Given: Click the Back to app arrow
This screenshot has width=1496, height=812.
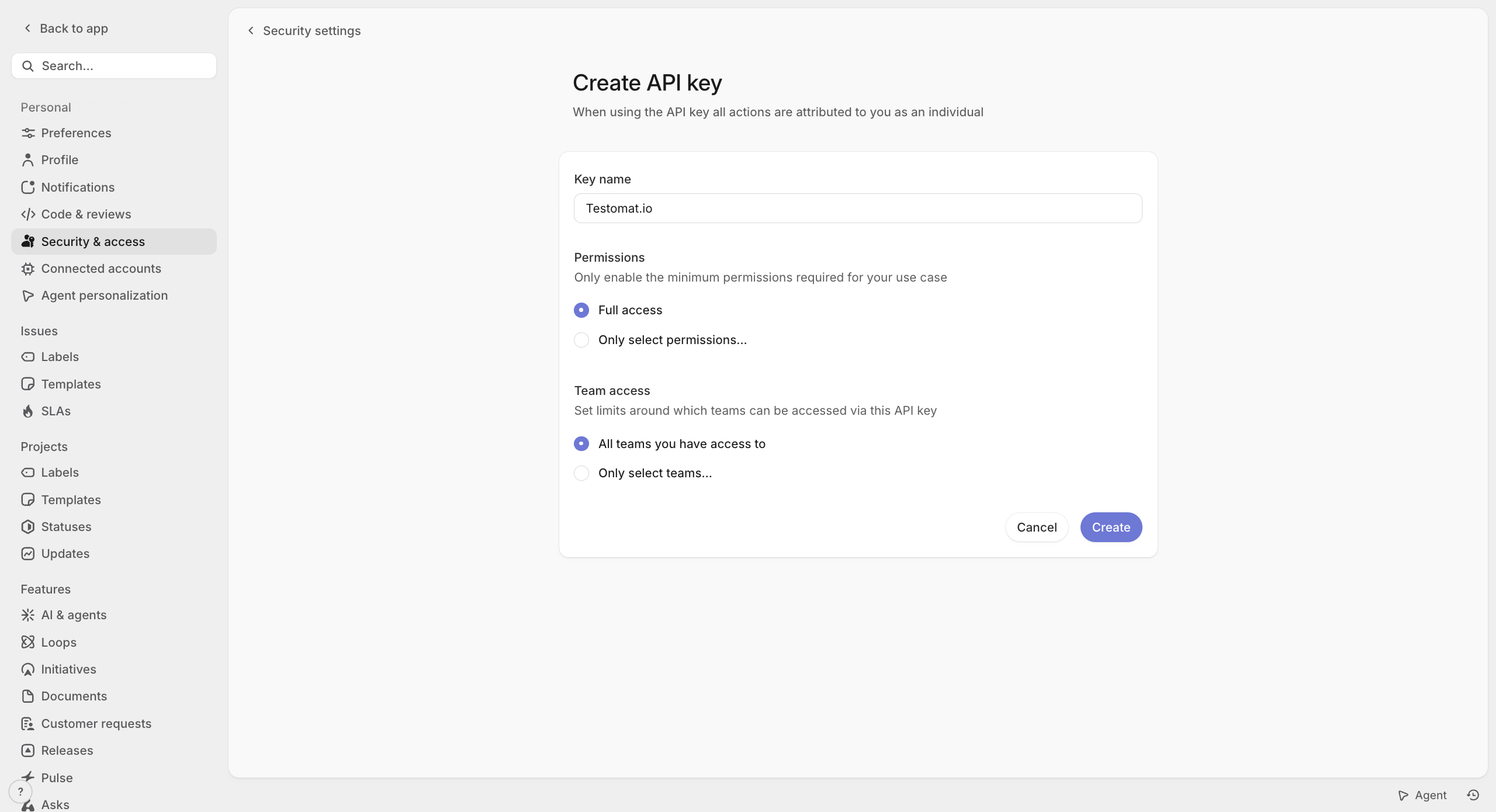Looking at the screenshot, I should point(27,28).
